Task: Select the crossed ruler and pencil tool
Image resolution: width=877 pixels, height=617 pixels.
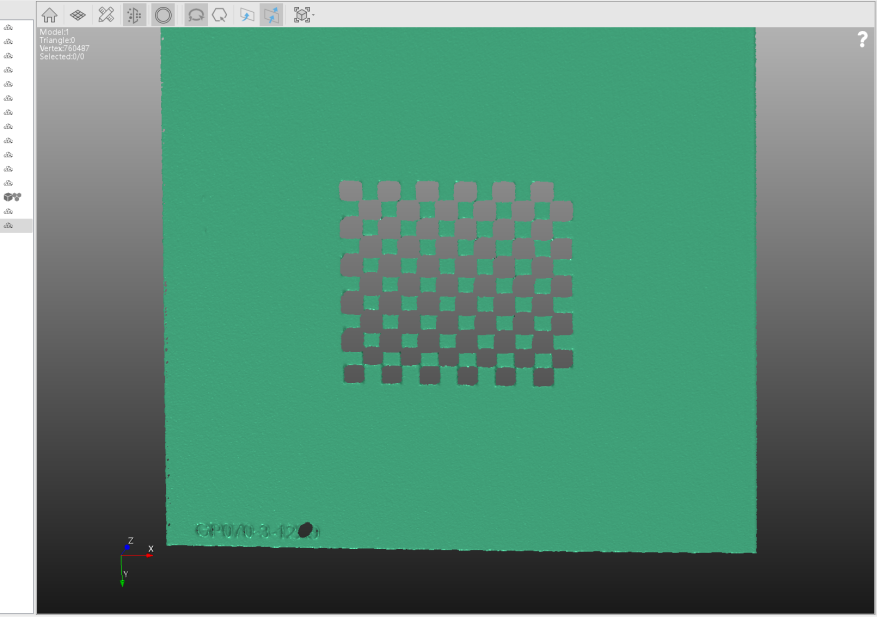Action: coord(106,15)
